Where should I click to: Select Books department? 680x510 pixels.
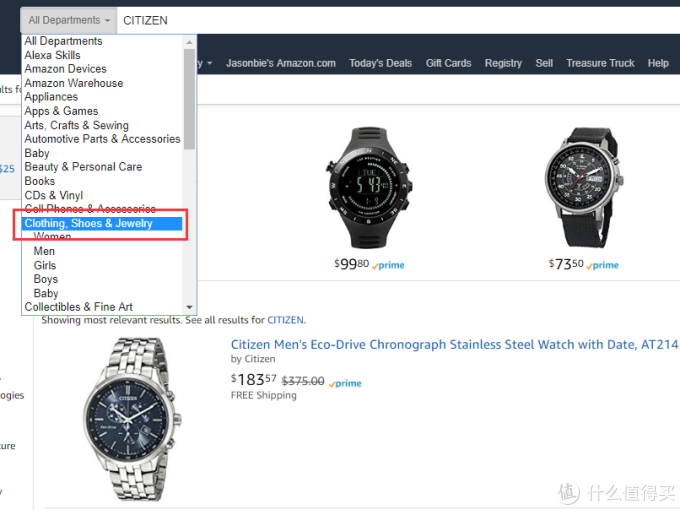[39, 181]
